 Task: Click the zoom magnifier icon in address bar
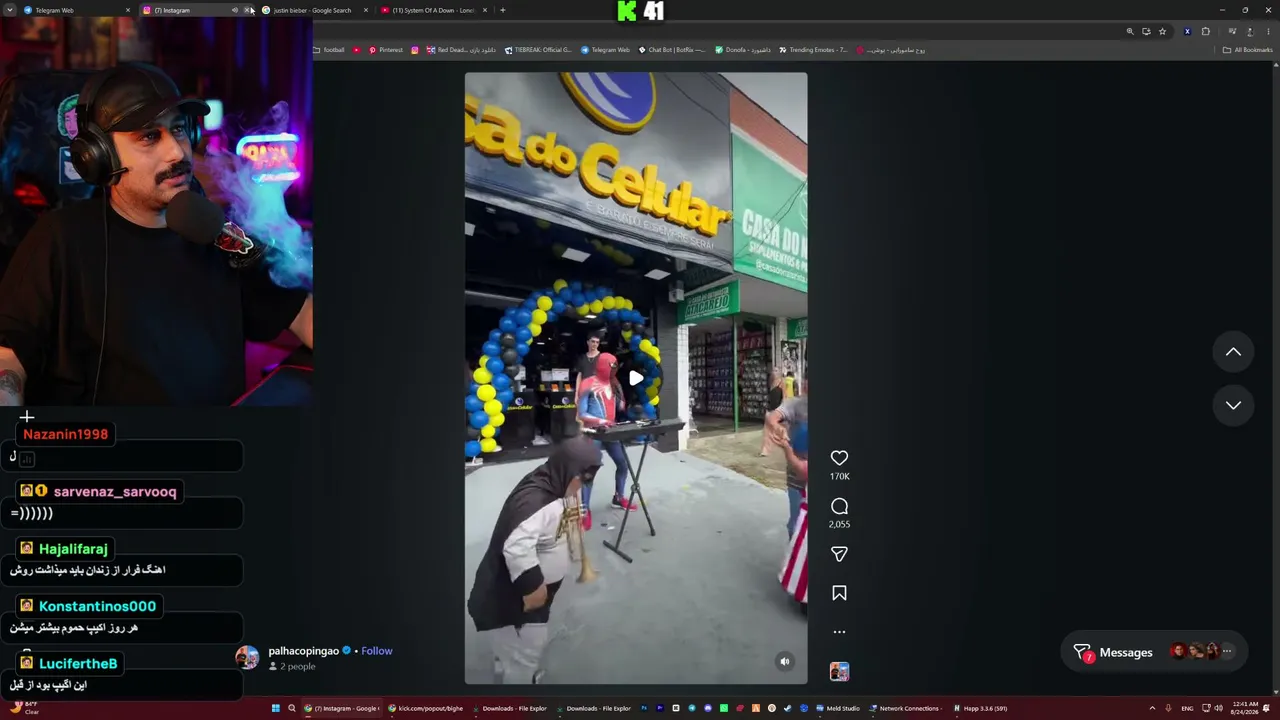(1130, 31)
